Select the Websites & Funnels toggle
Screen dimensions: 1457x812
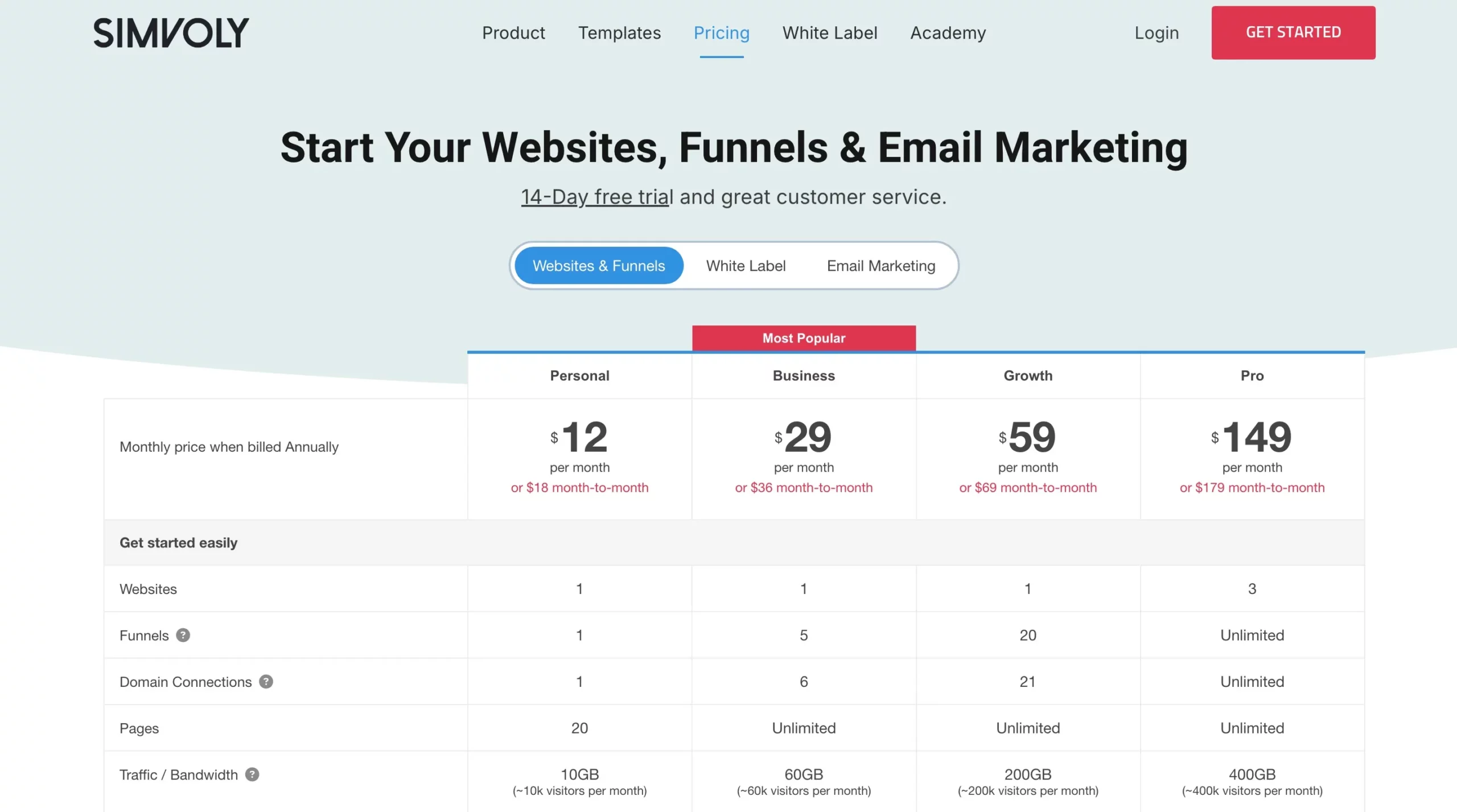598,265
